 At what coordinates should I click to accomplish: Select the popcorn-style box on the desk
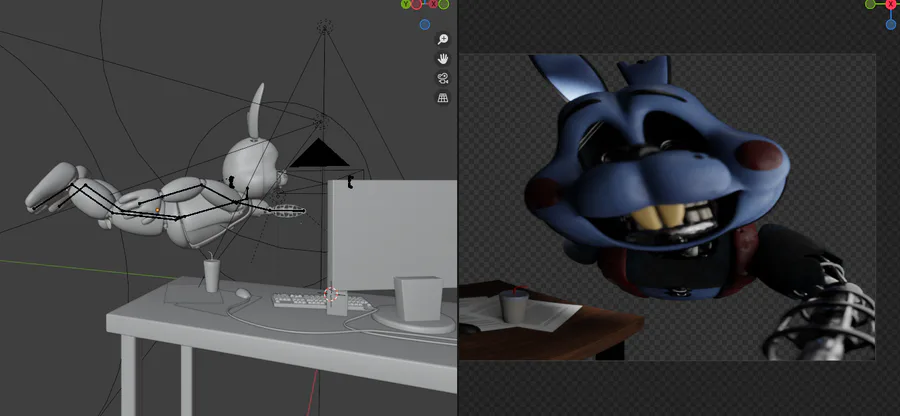(x=418, y=298)
